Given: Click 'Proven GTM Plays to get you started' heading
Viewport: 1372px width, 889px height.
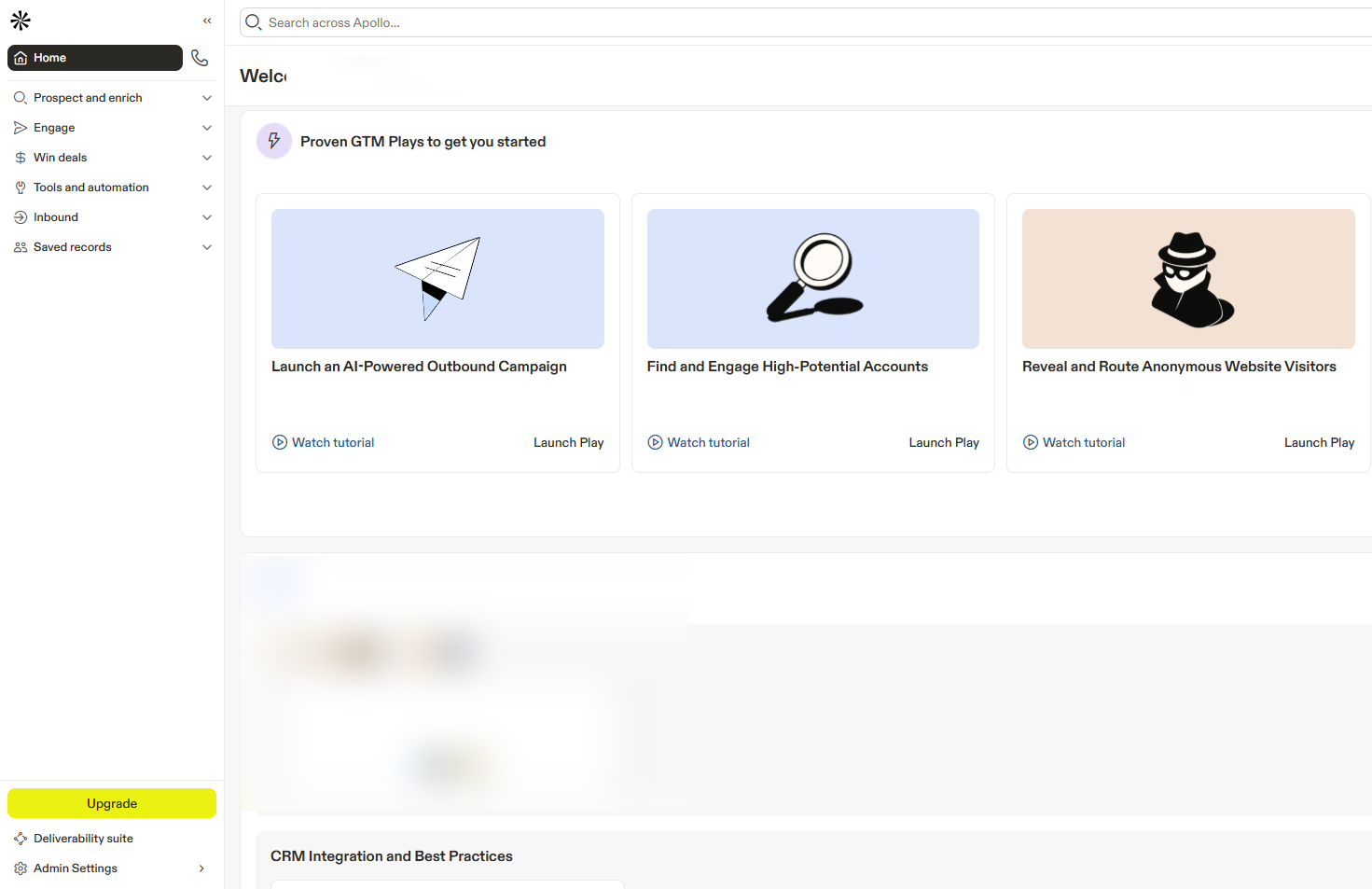Looking at the screenshot, I should click(423, 142).
